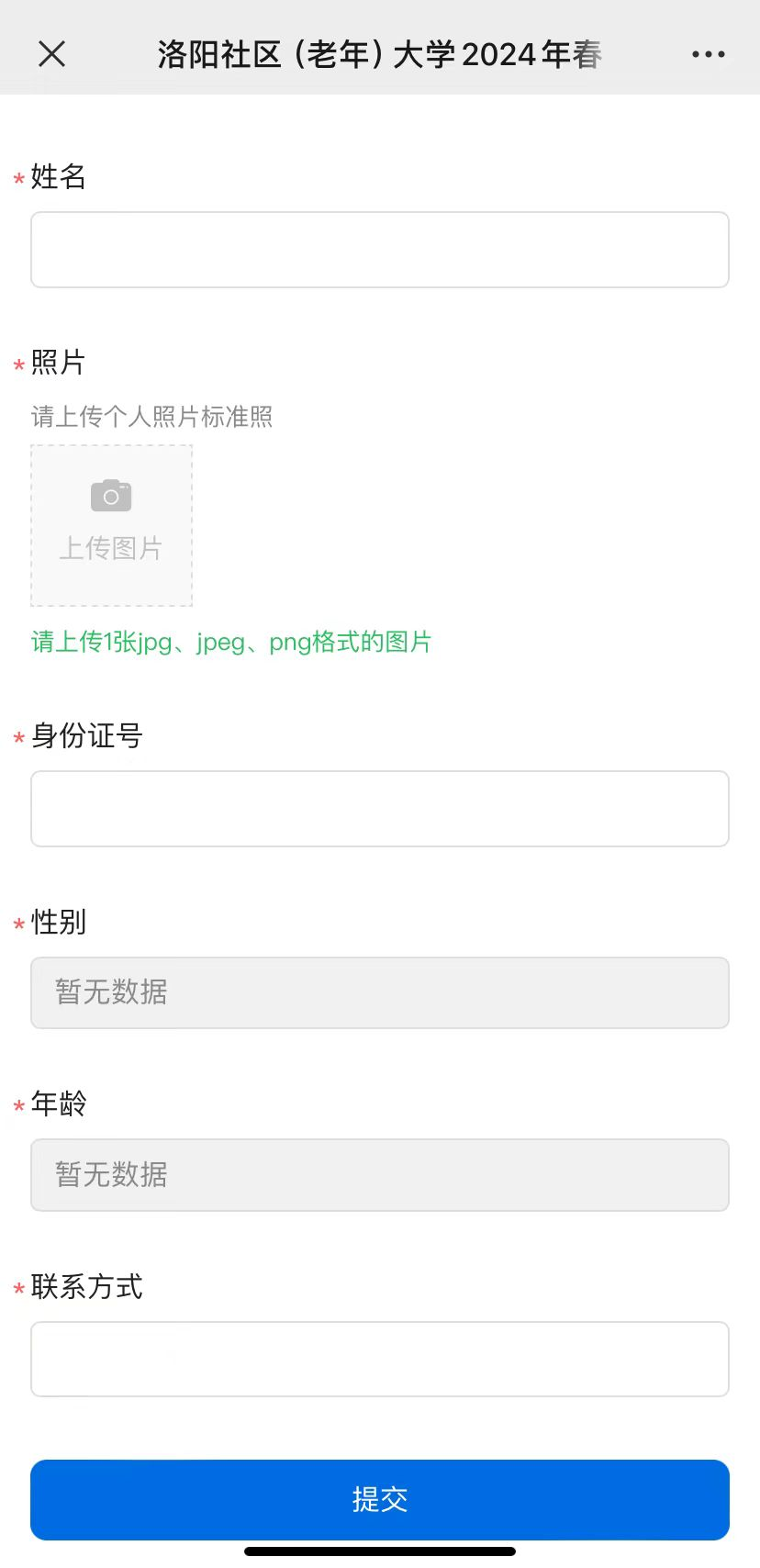Tap the page title 洛阳社区（老年）大学 2024年春

click(x=380, y=54)
